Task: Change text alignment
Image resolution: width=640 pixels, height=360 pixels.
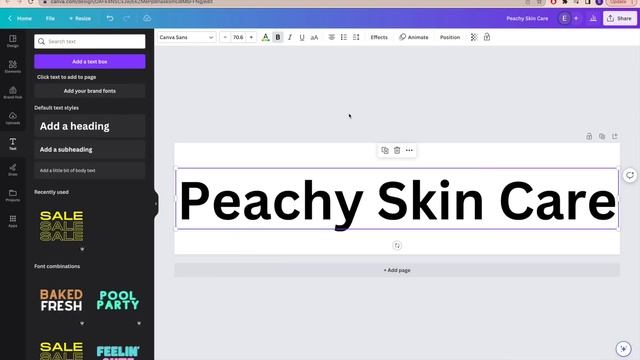Action: 331,37
